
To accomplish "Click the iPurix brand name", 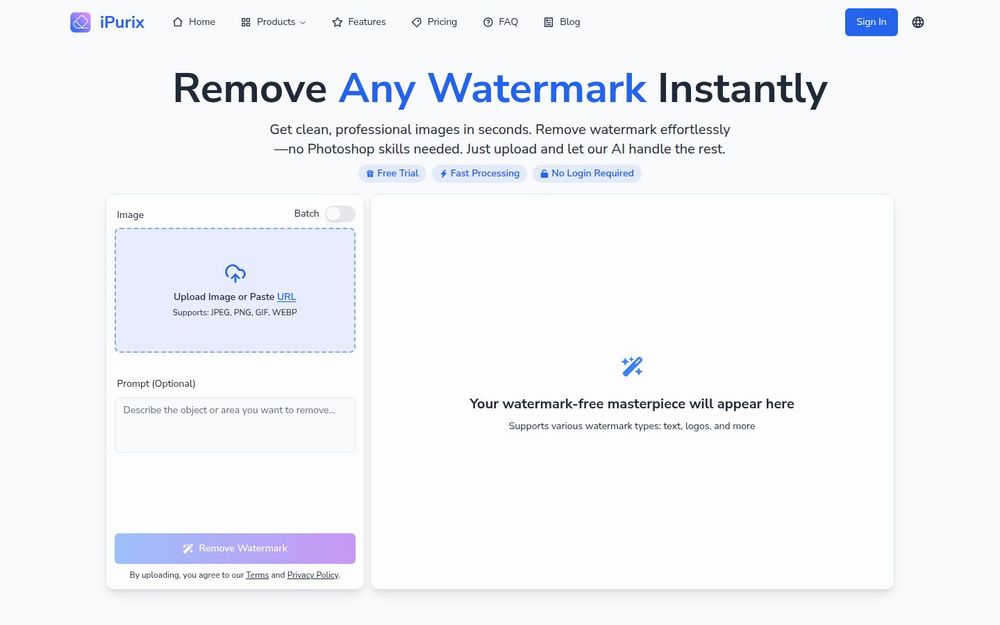I will pos(122,22).
